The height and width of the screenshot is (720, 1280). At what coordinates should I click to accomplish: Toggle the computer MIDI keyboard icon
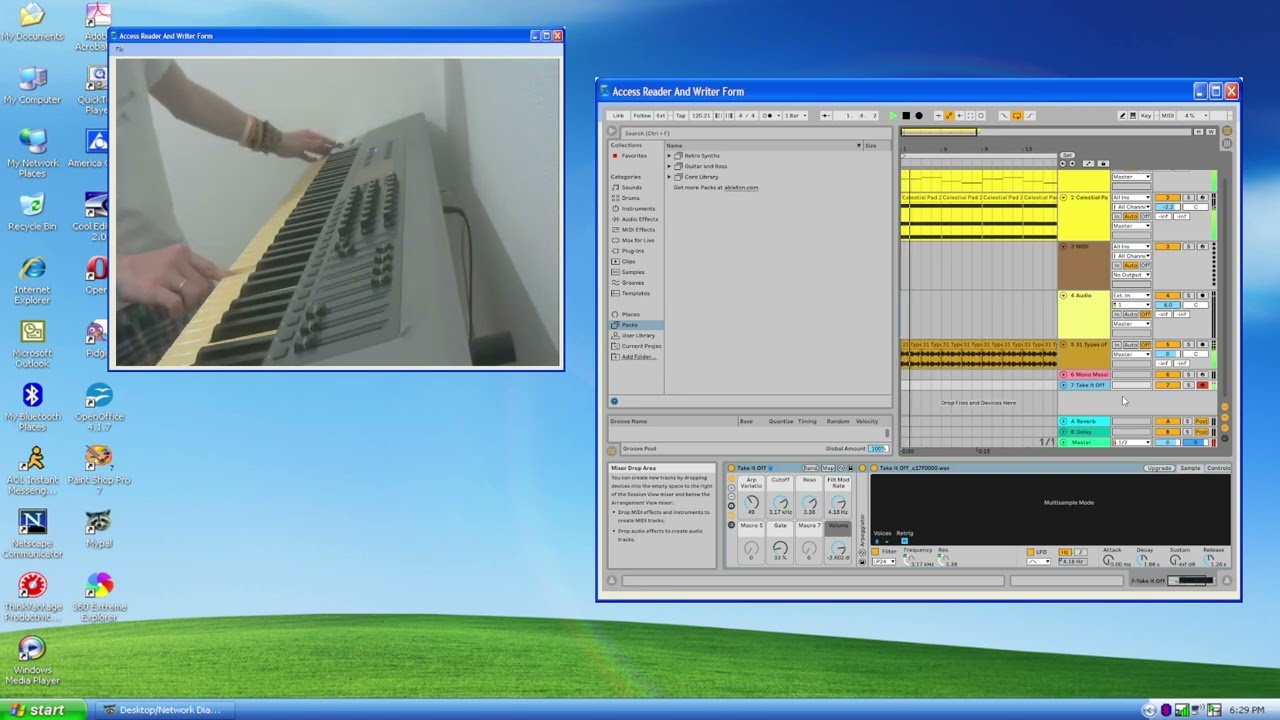pos(1133,115)
